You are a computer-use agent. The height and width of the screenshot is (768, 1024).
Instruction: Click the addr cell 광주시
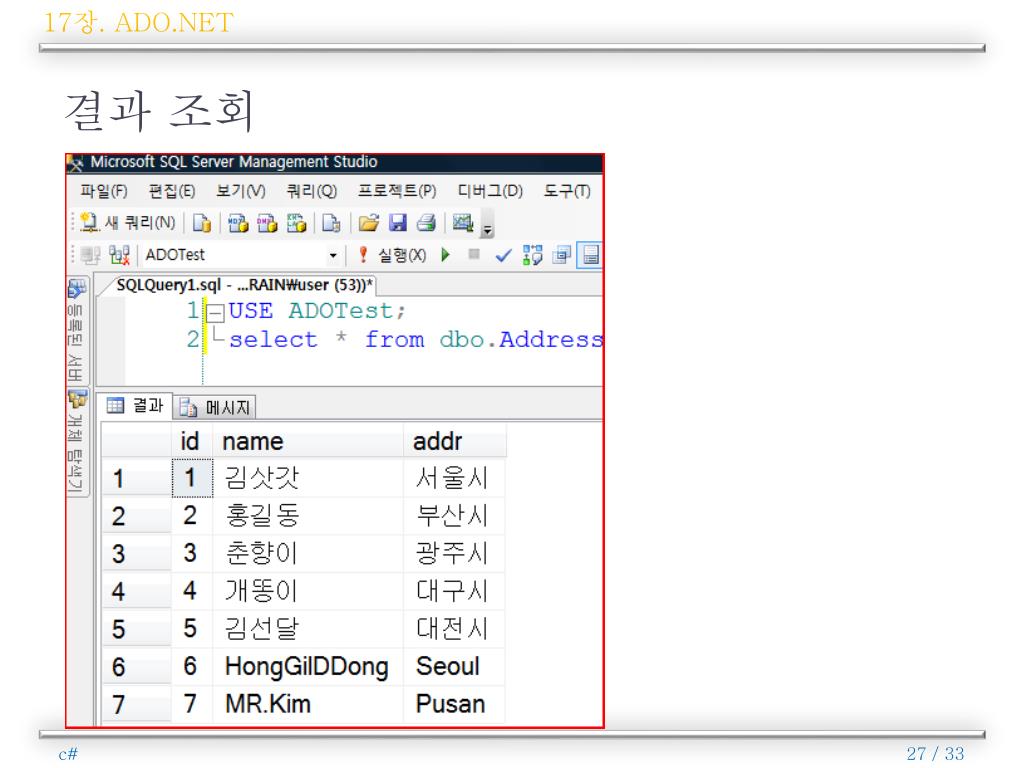pyautogui.click(x=455, y=554)
